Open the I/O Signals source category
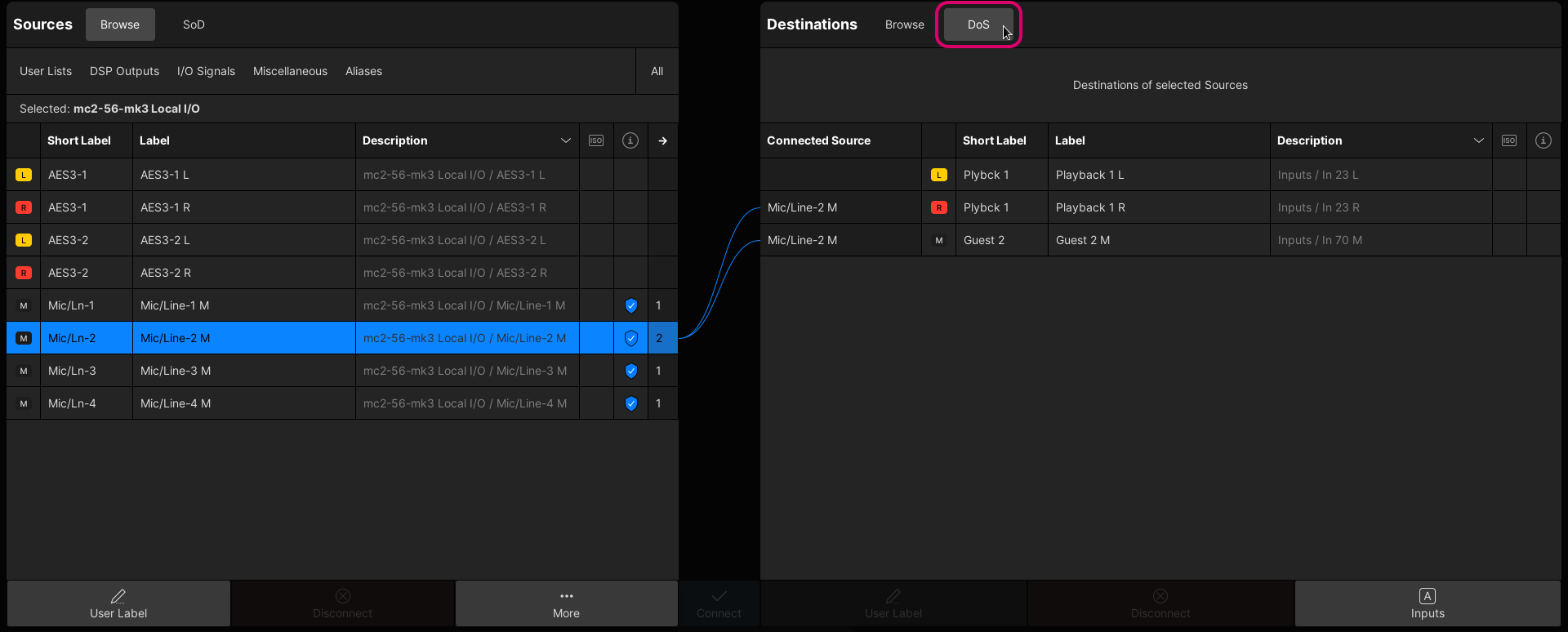The height and width of the screenshot is (632, 1568). (x=206, y=71)
